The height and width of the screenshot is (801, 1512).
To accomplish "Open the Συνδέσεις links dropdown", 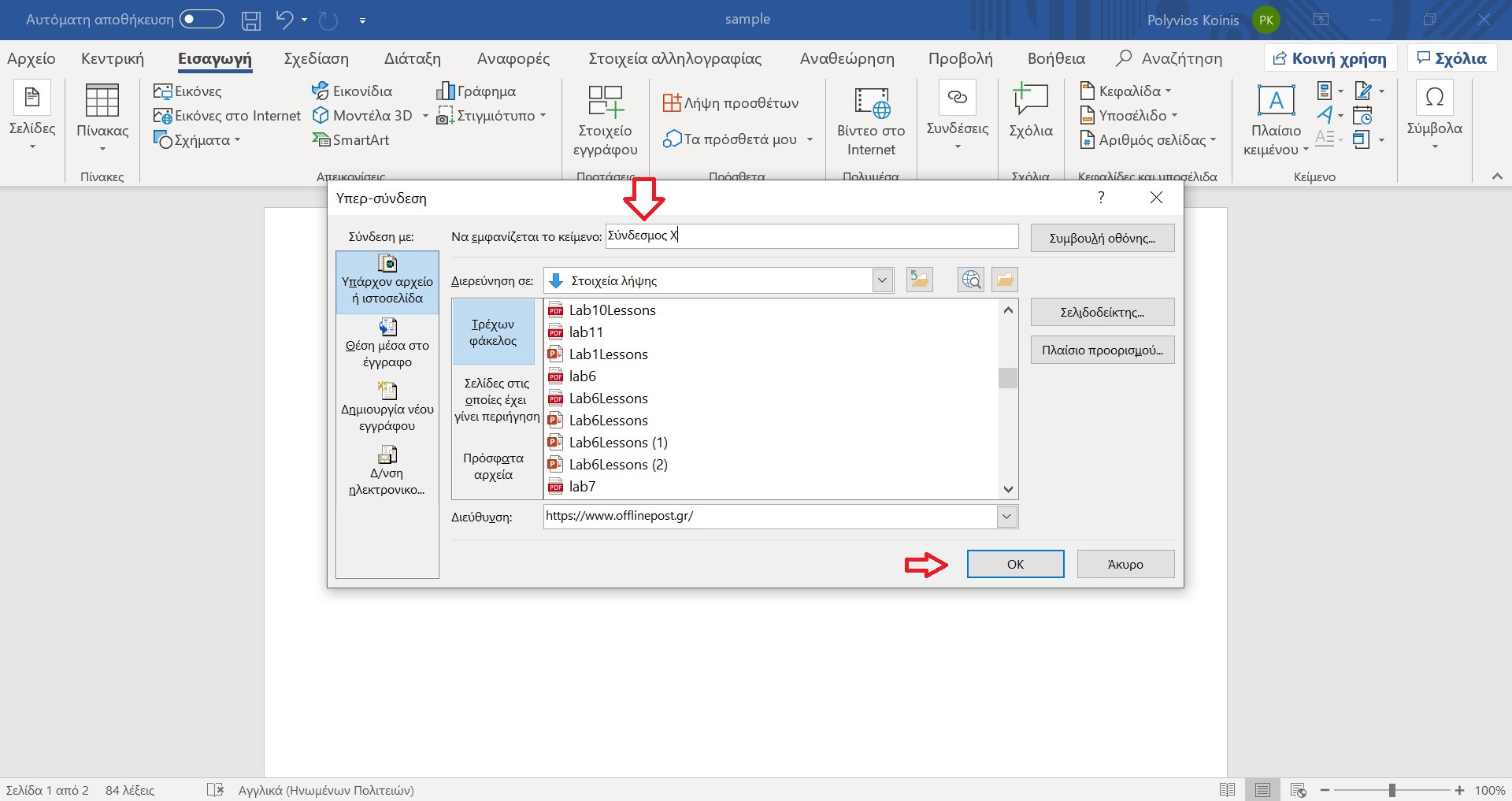I will 958,117.
